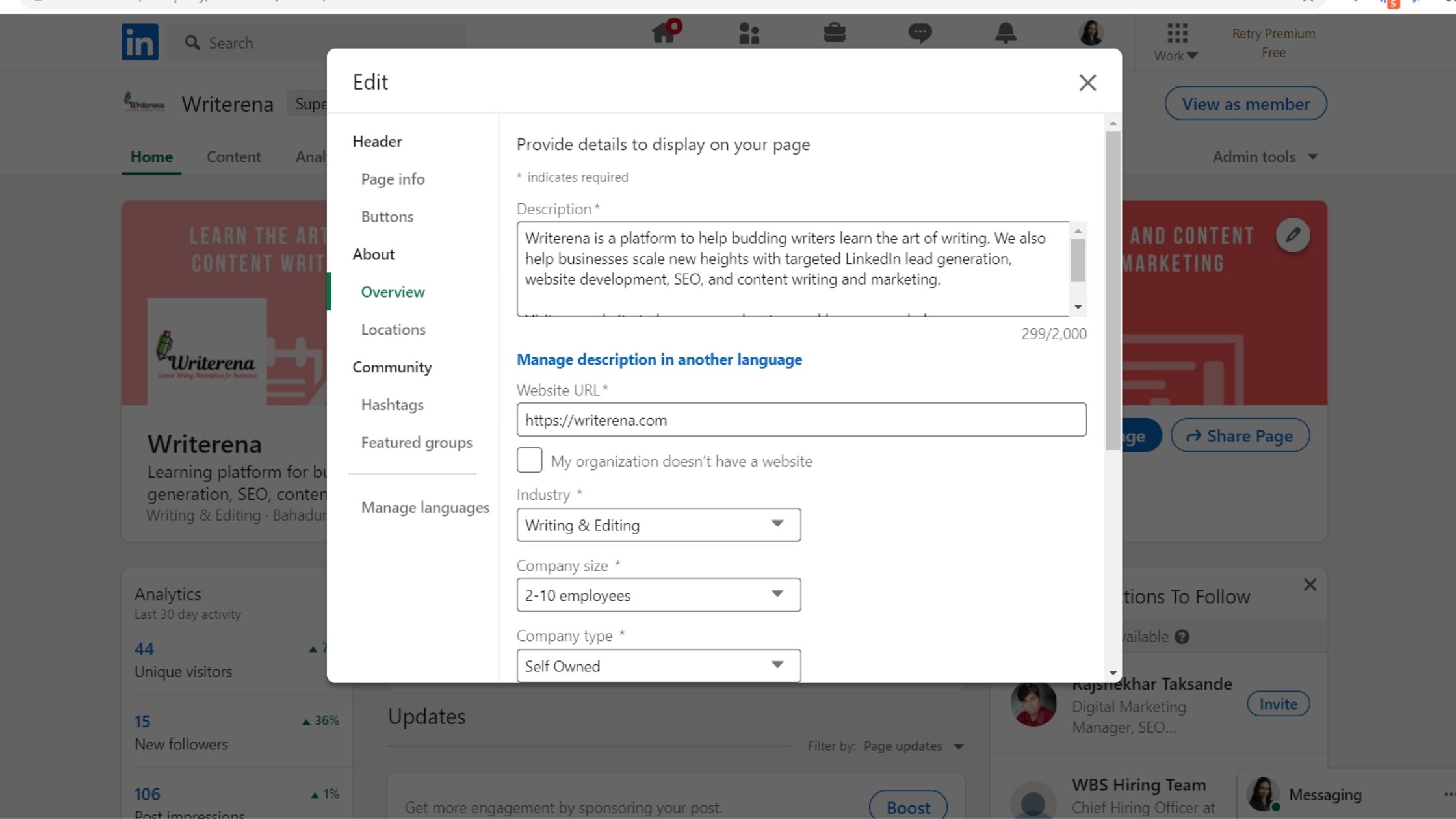Select Buttons in Edit sidebar
This screenshot has height=819, width=1456.
point(387,216)
